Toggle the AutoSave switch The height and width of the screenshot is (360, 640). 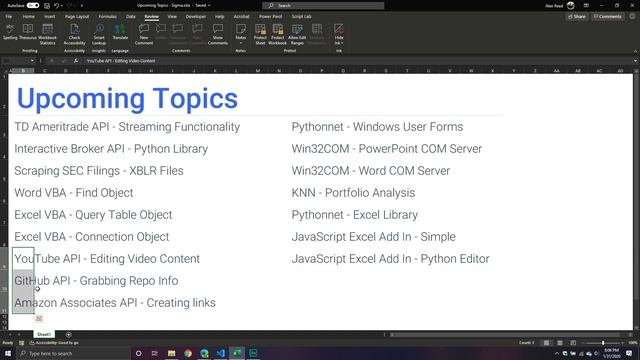tap(33, 6)
